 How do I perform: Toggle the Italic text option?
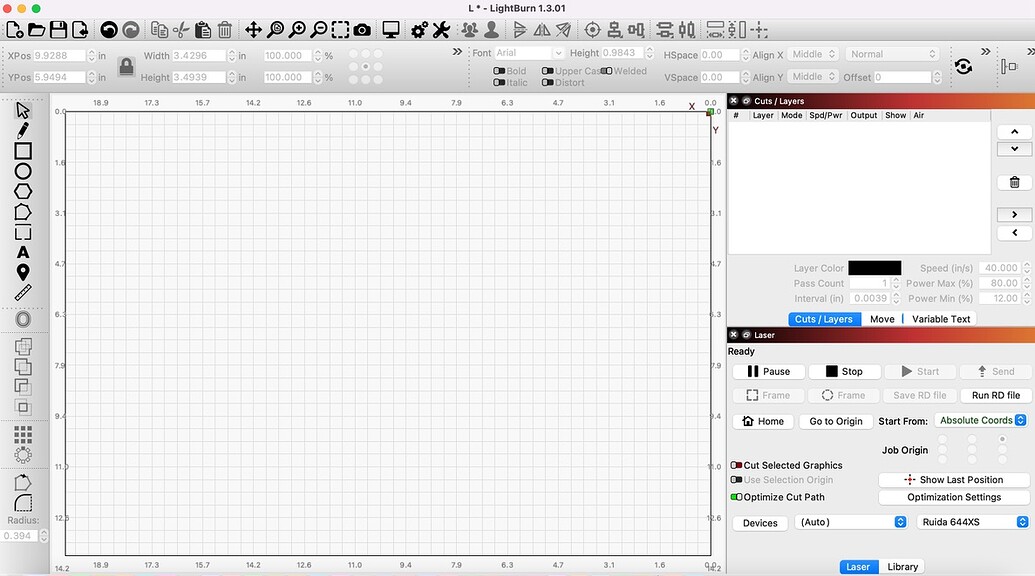click(x=497, y=82)
